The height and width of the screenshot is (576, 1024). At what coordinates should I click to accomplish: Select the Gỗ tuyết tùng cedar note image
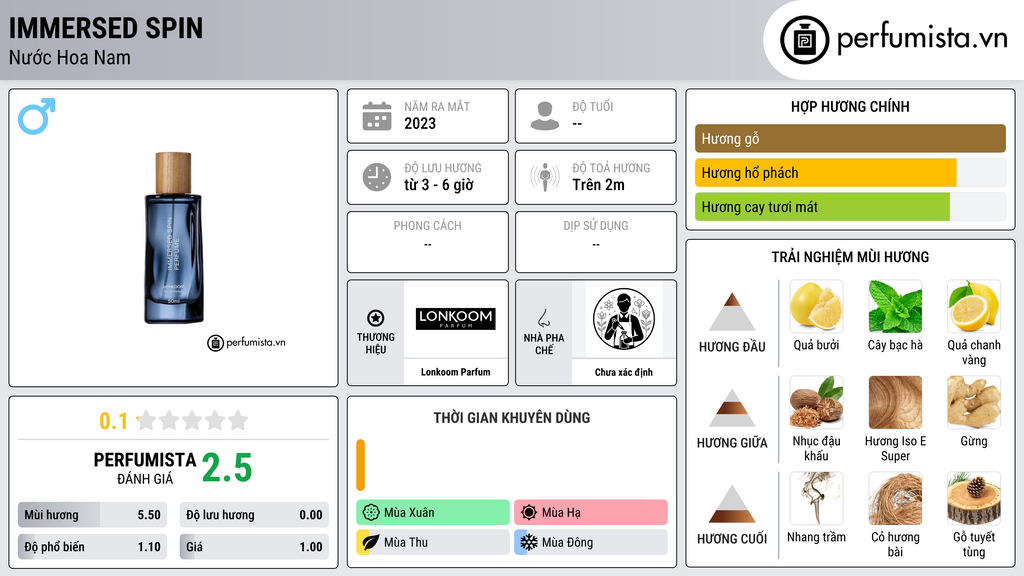click(x=974, y=498)
